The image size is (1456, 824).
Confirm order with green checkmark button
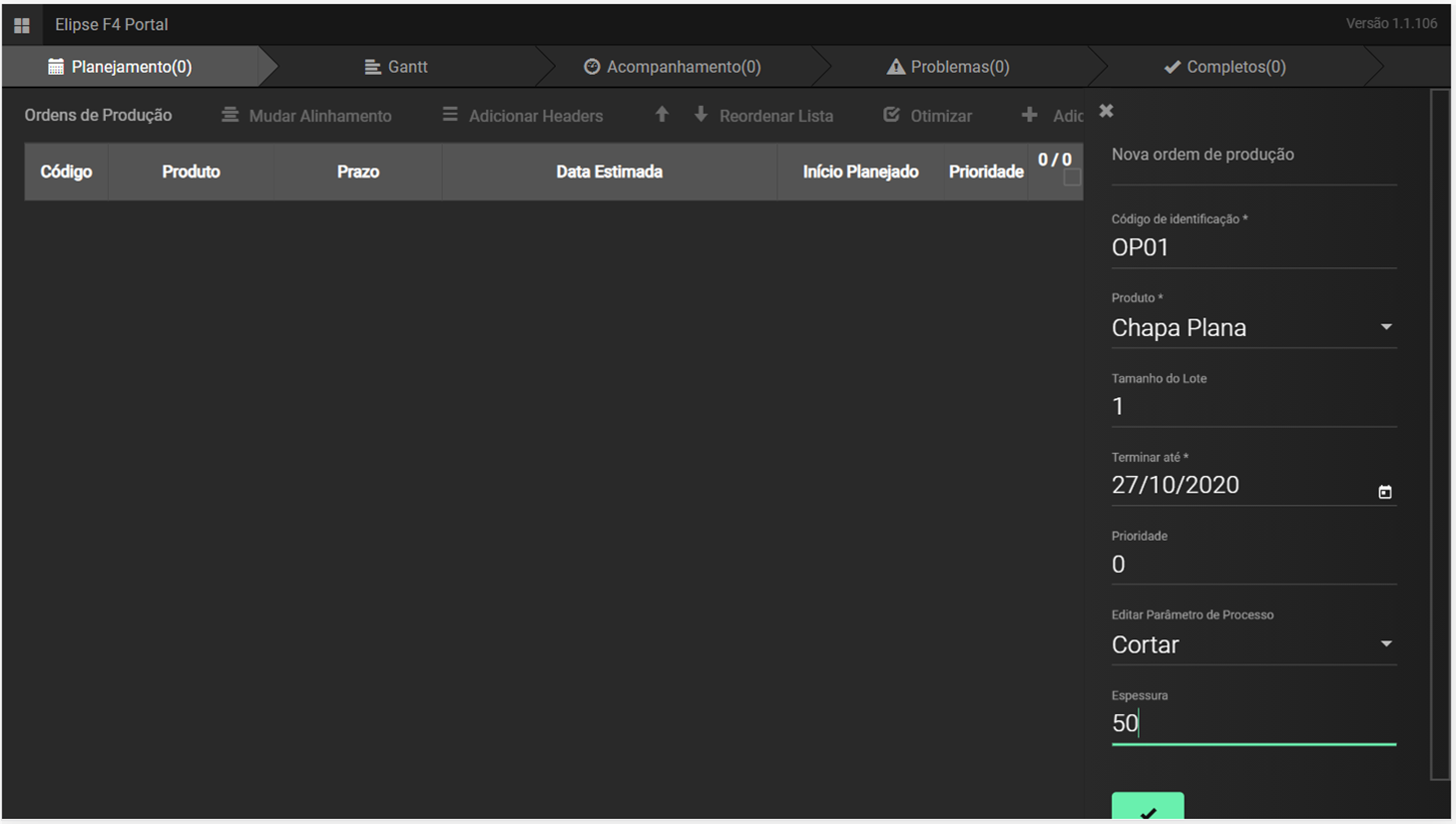1148,806
